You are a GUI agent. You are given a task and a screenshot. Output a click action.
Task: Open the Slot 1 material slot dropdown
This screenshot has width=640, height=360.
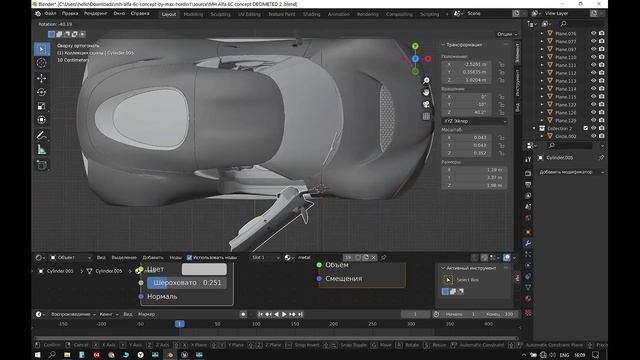pos(266,258)
